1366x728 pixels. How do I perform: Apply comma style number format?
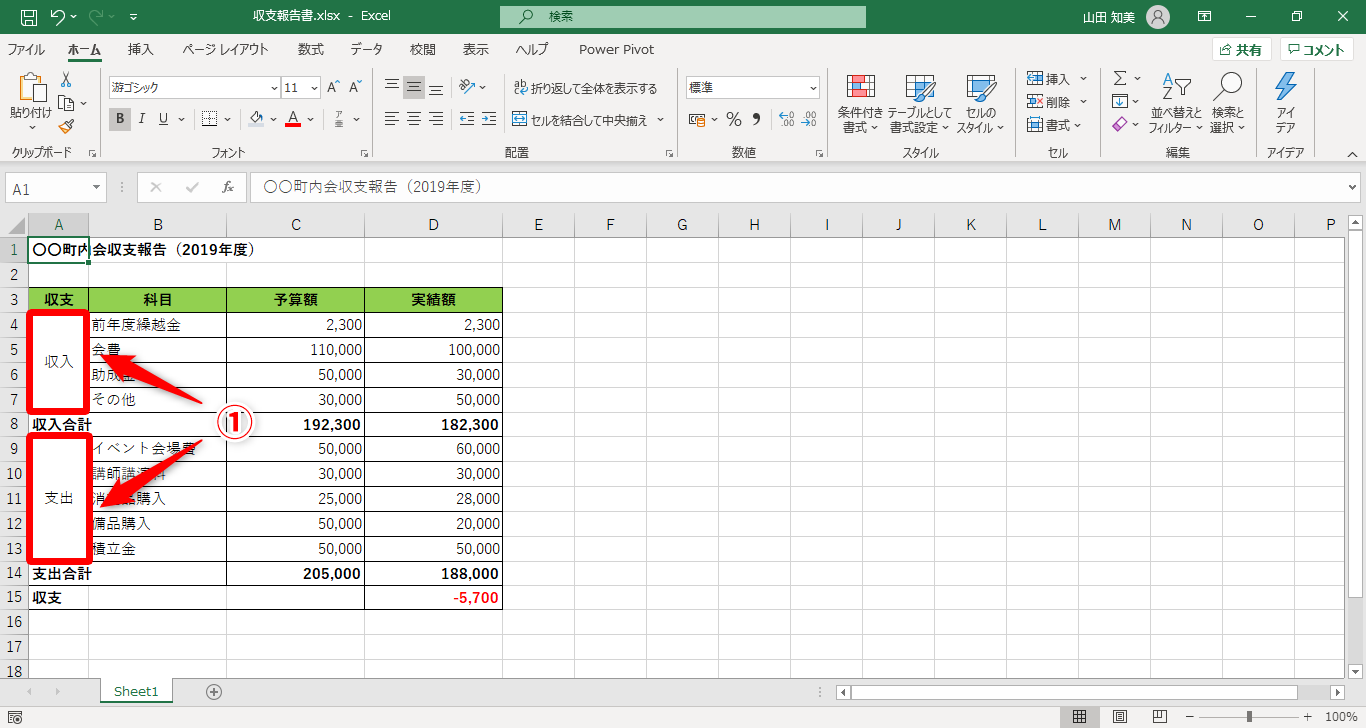pyautogui.click(x=757, y=120)
